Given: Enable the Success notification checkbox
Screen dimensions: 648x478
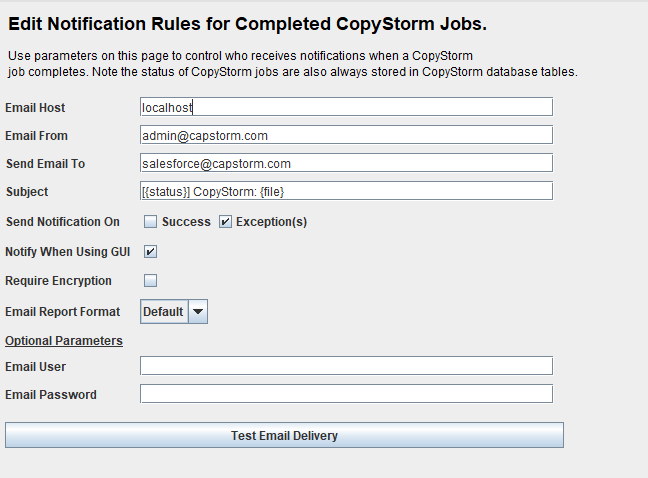Looking at the screenshot, I should pyautogui.click(x=150, y=222).
